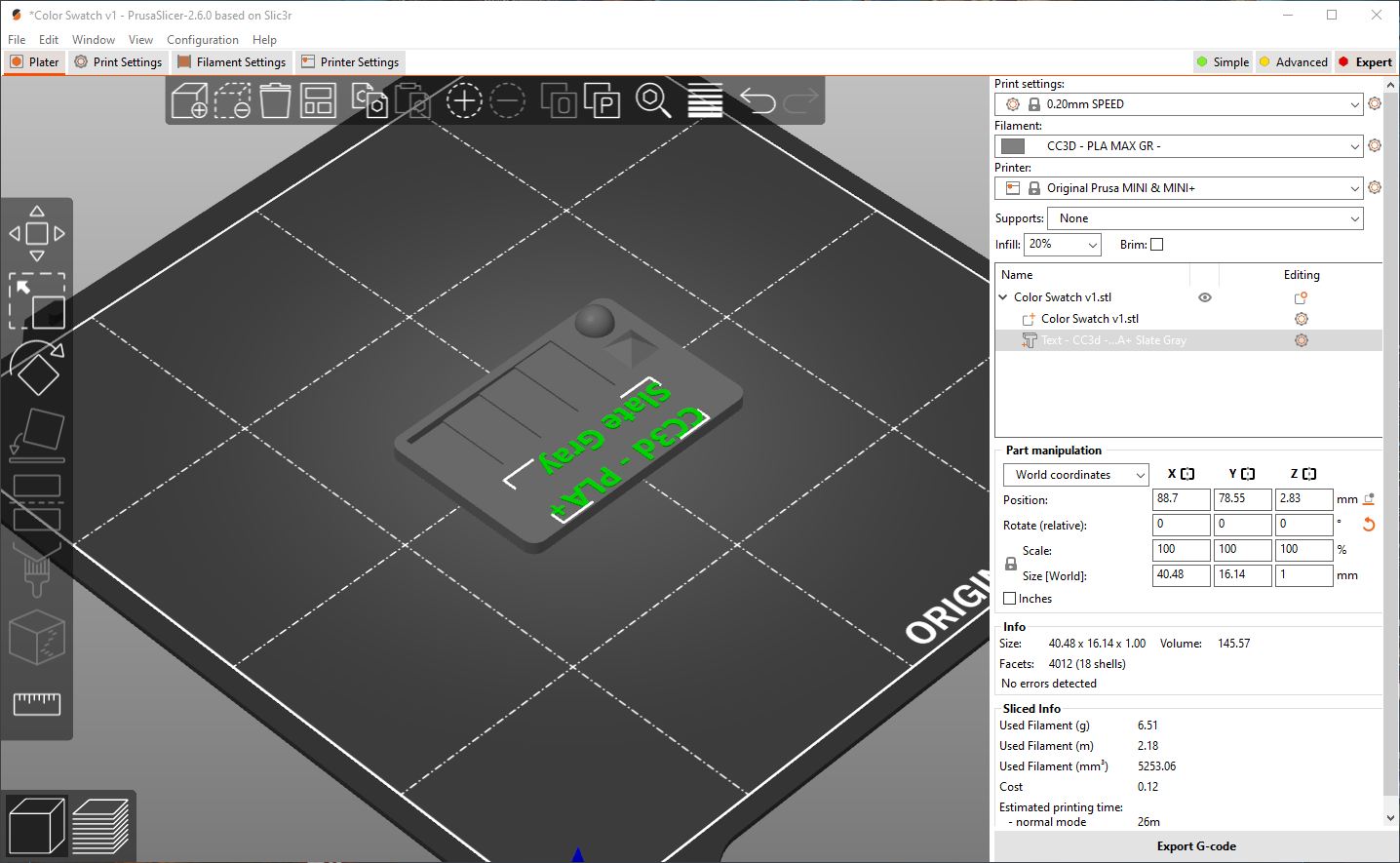
Task: Select the Measure ruler tool
Action: click(37, 703)
